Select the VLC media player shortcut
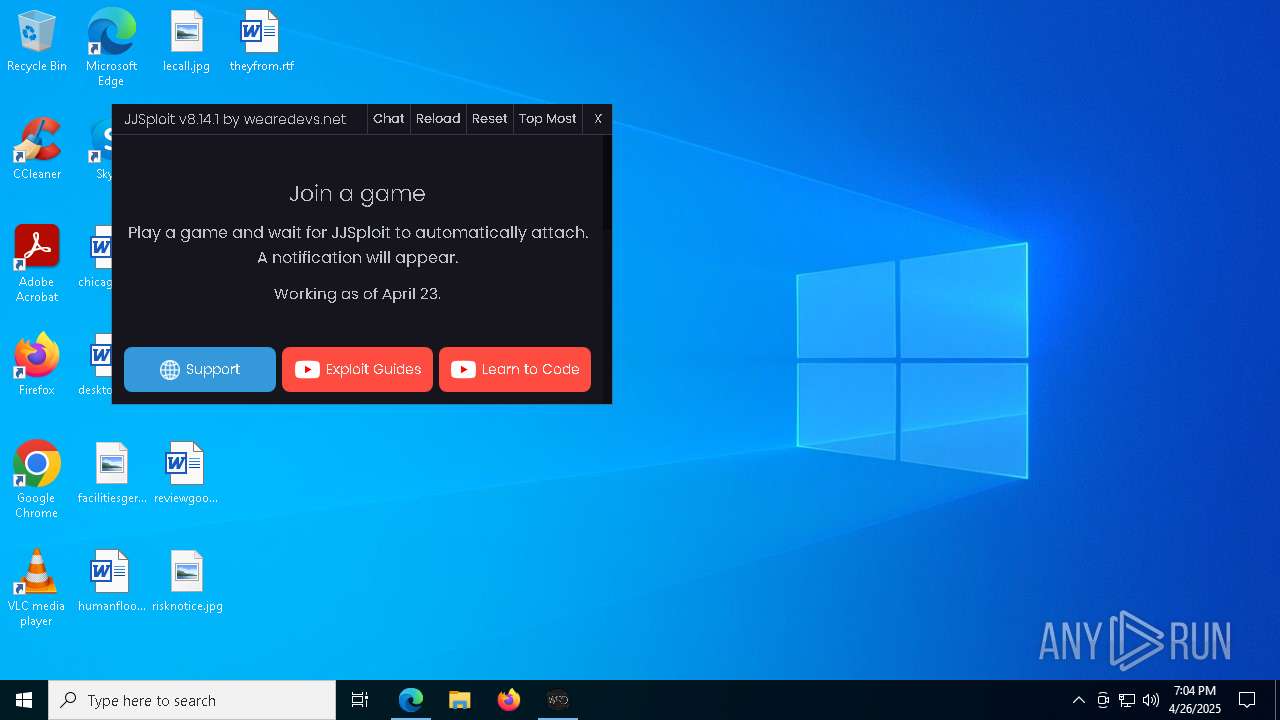The width and height of the screenshot is (1280, 720). point(37,588)
